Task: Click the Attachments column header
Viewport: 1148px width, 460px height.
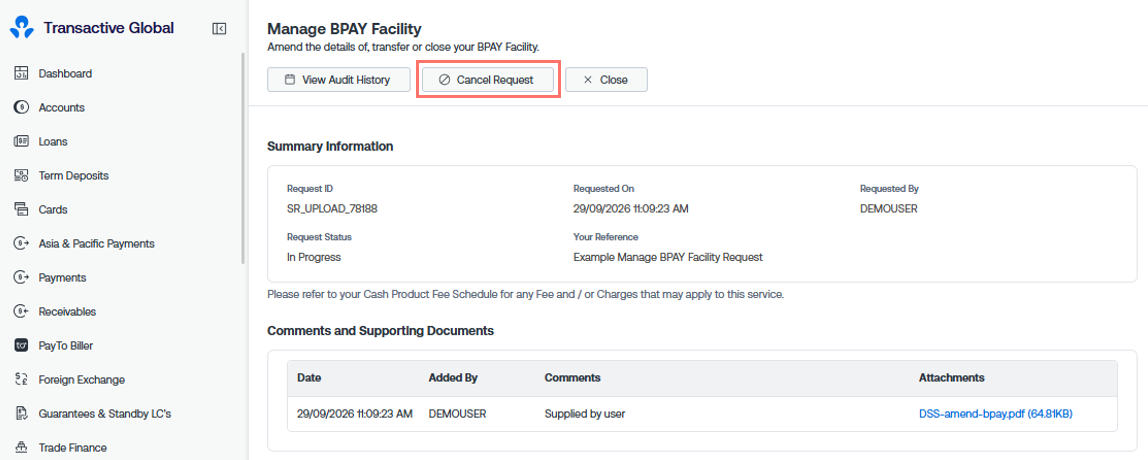Action: pos(952,378)
